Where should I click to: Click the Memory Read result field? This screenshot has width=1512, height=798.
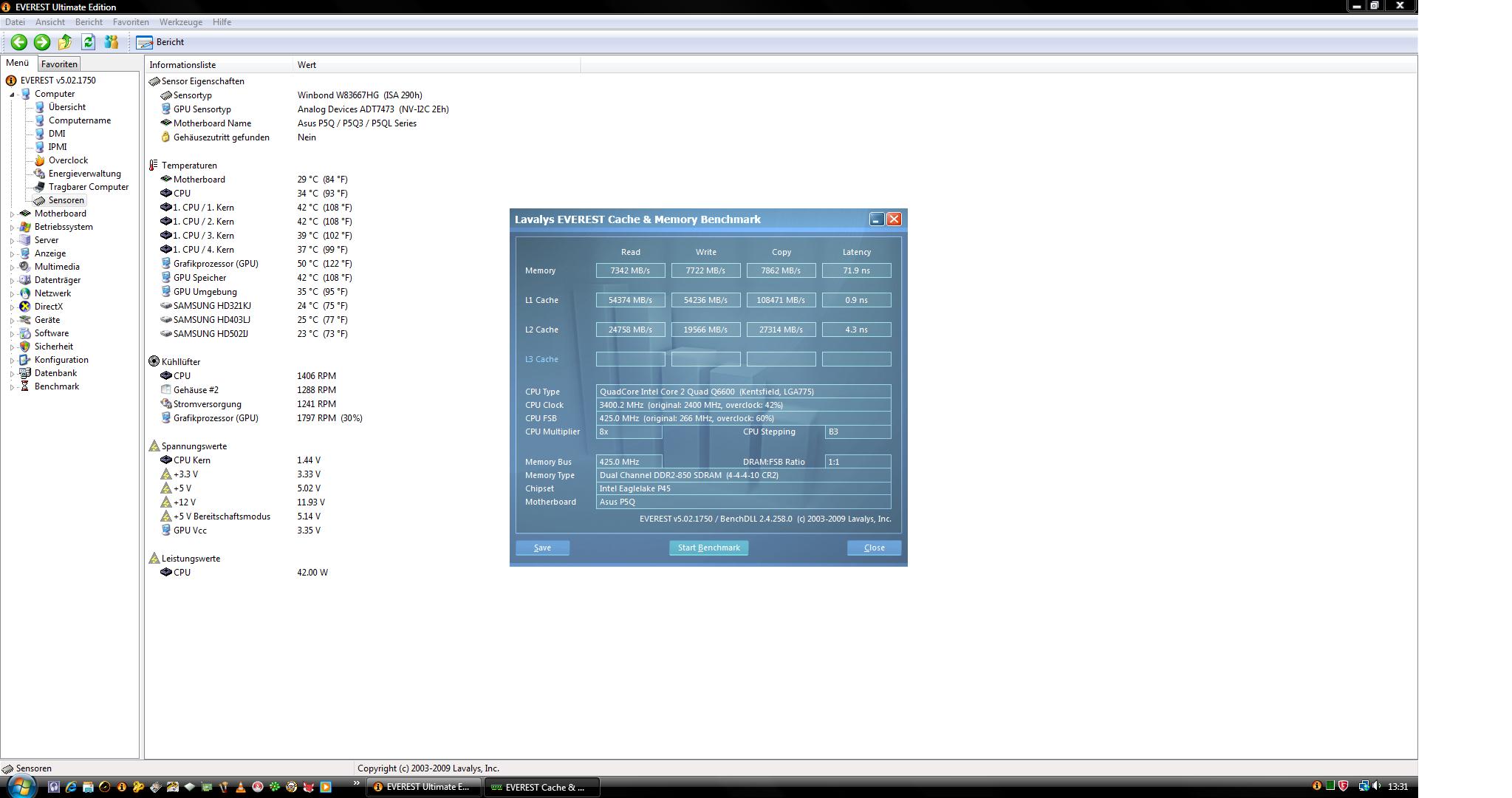(630, 270)
